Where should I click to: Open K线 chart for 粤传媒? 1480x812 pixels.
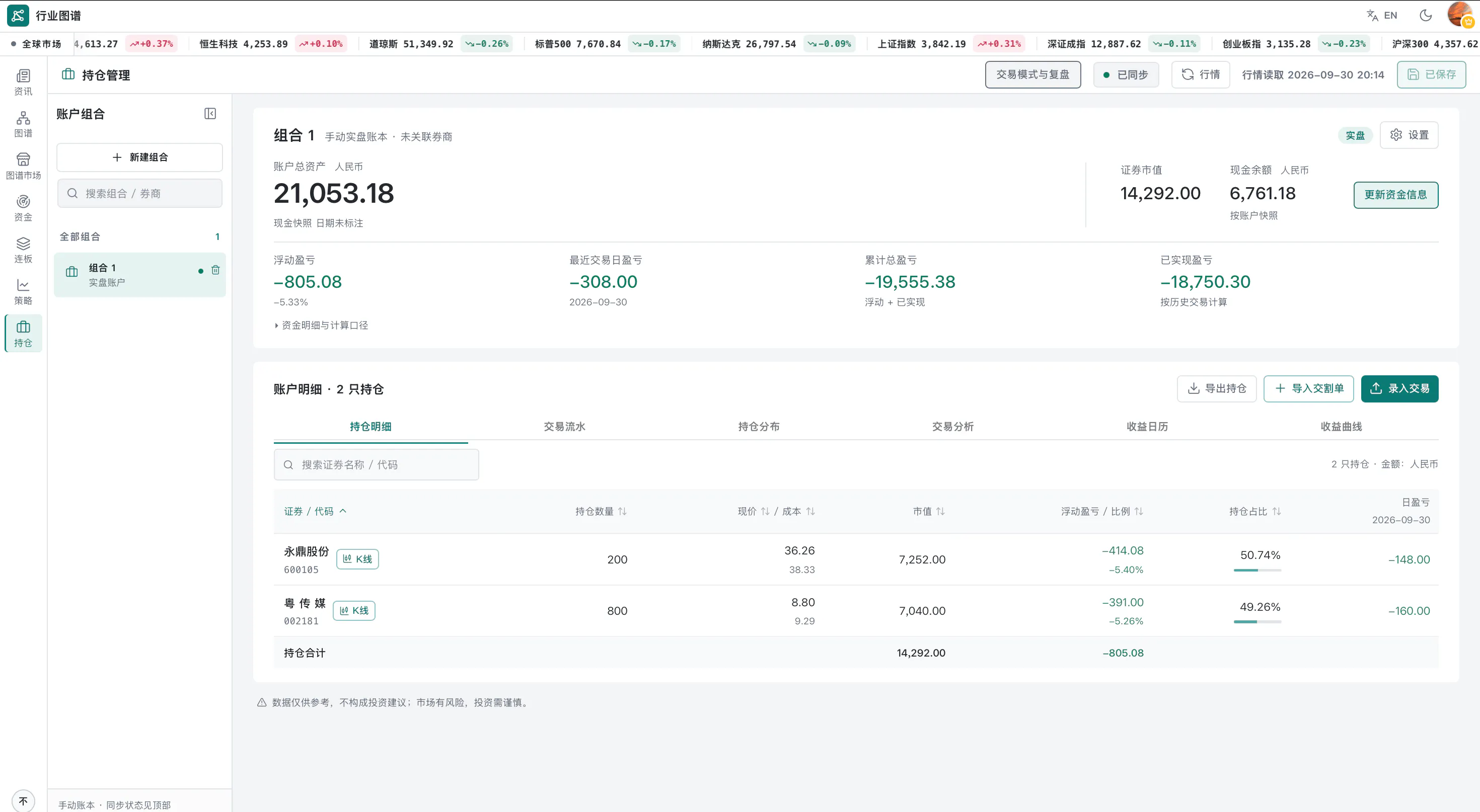(x=354, y=610)
